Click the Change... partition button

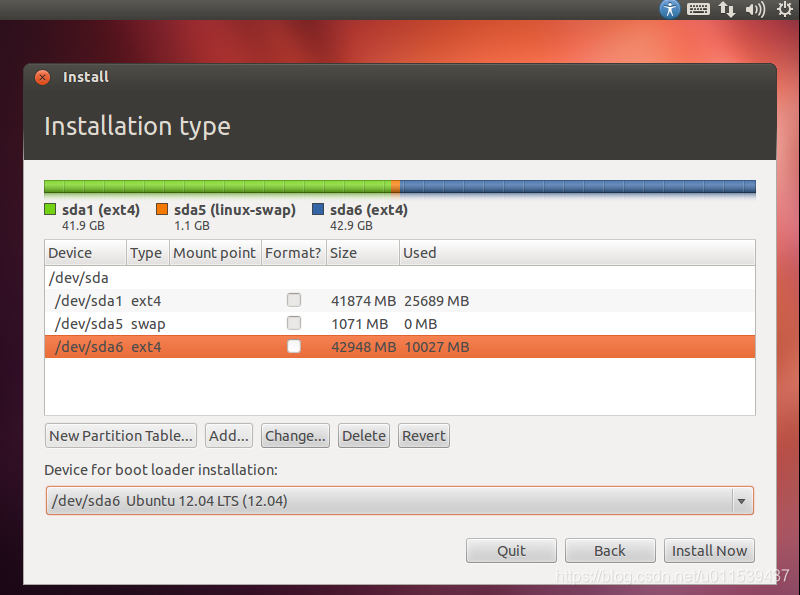(x=295, y=436)
